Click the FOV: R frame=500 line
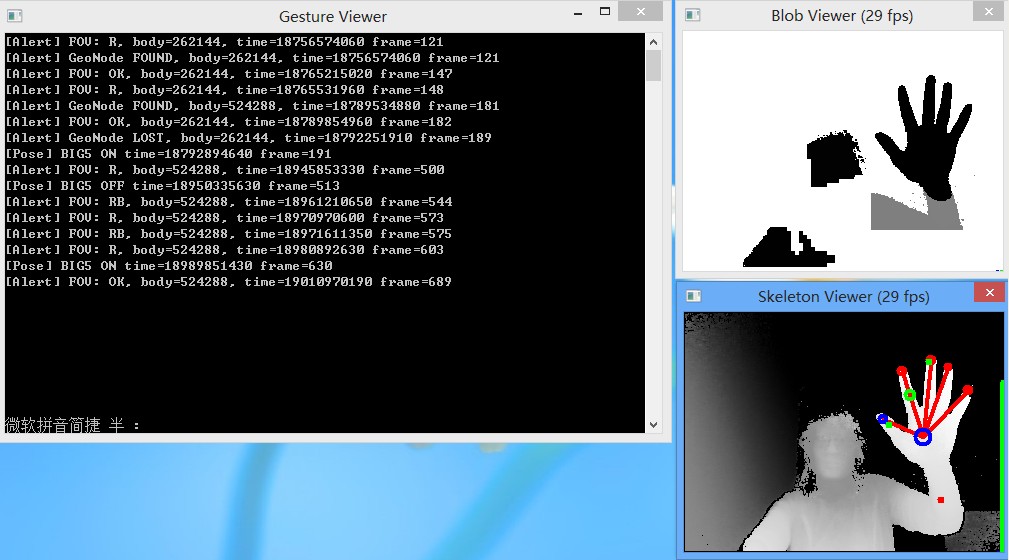 [x=225, y=170]
